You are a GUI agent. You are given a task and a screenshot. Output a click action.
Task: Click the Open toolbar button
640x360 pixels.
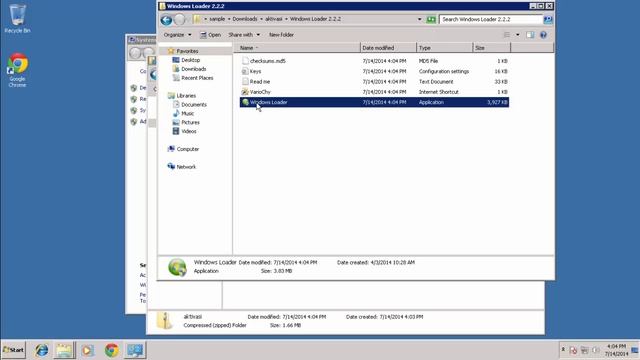[210, 35]
